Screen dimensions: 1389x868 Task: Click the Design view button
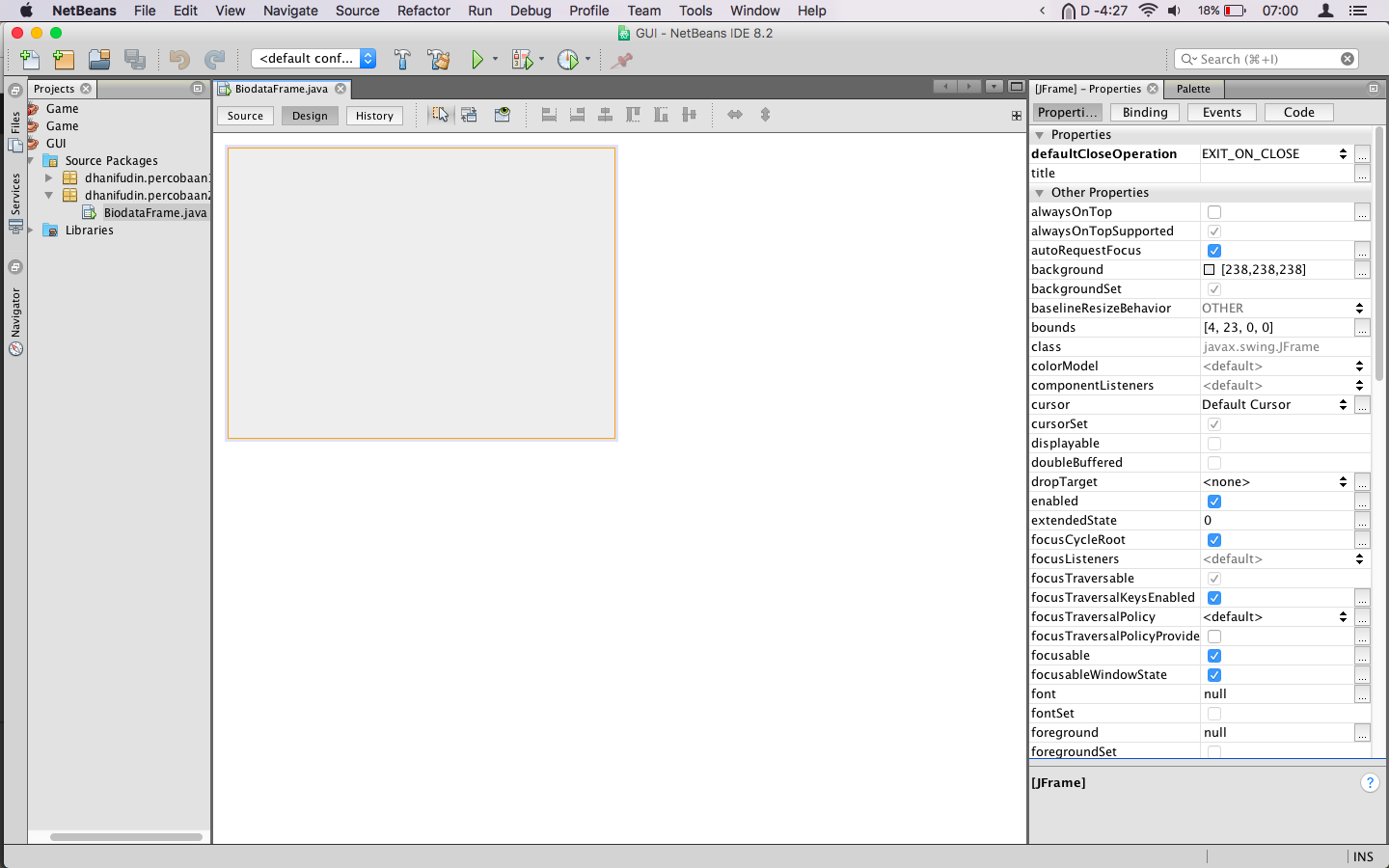pos(310,116)
